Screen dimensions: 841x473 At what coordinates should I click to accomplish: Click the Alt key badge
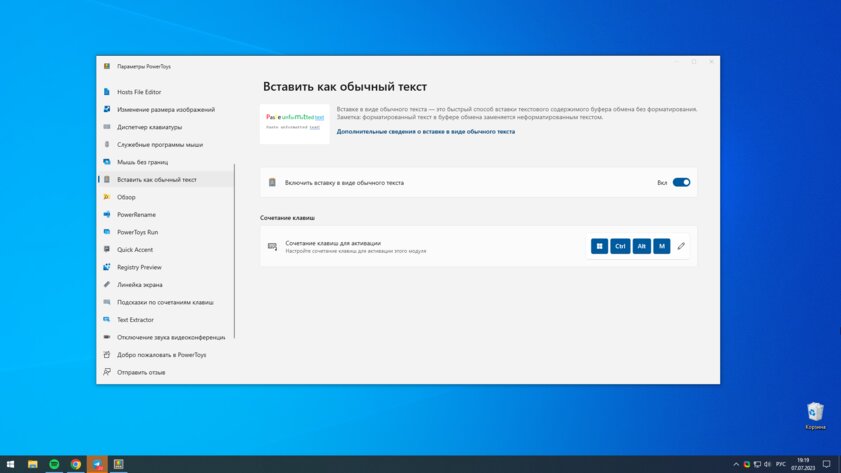point(641,246)
